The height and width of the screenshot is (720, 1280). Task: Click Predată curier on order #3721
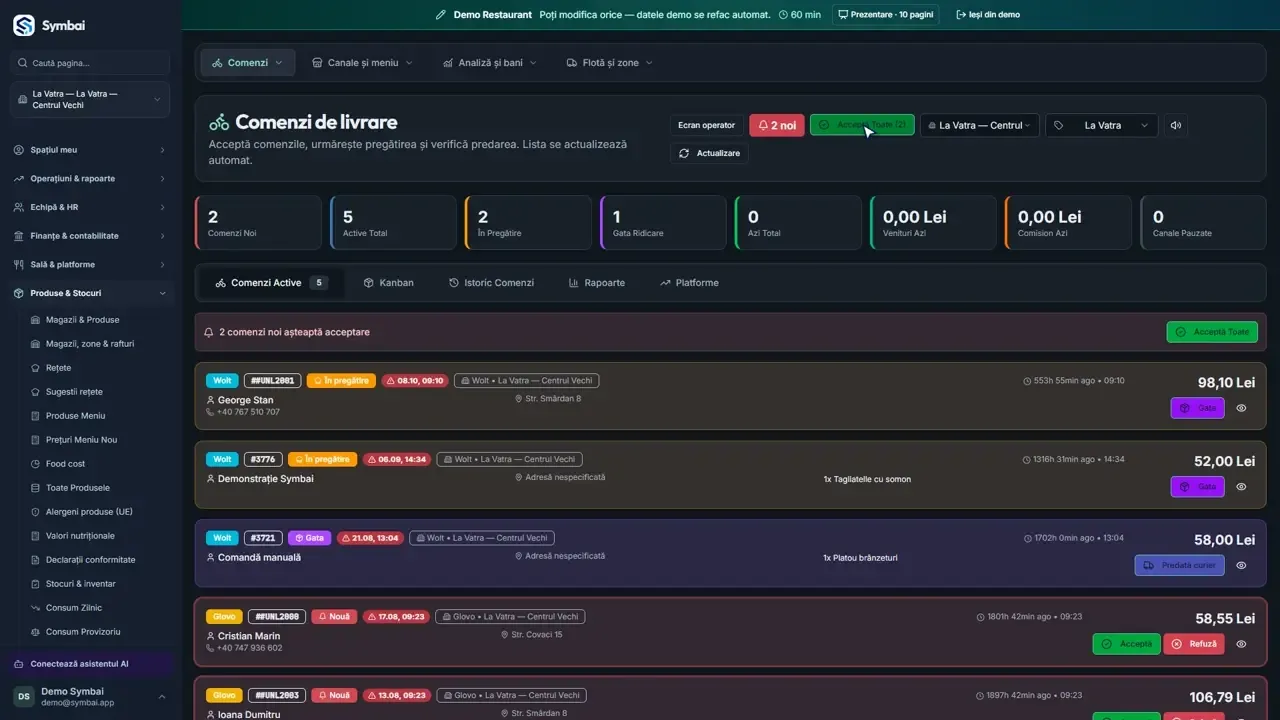pyautogui.click(x=1180, y=565)
